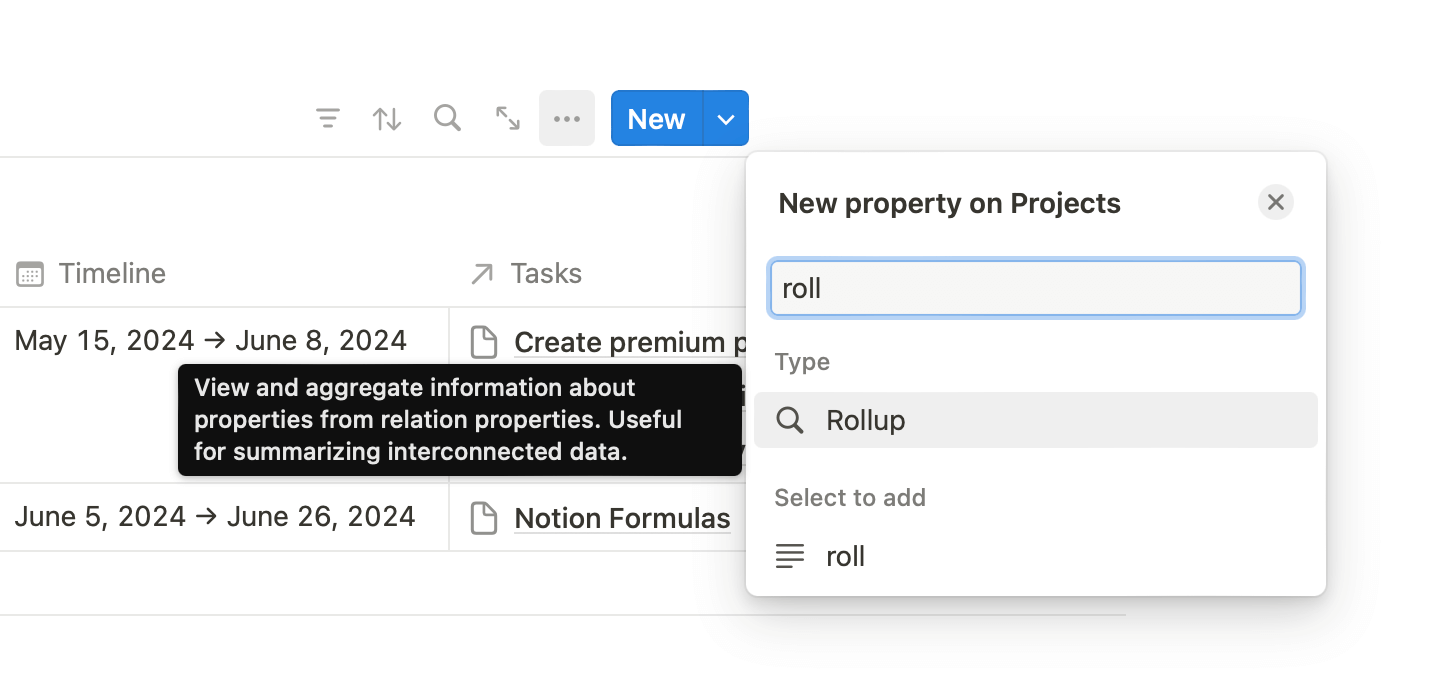Click the text-type icon next to roll property
This screenshot has height=686, width=1450.
click(789, 556)
